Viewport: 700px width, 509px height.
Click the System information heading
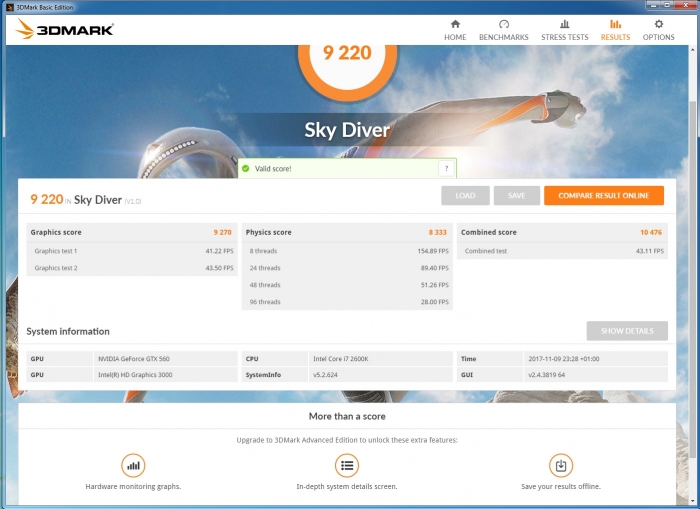pyautogui.click(x=68, y=331)
